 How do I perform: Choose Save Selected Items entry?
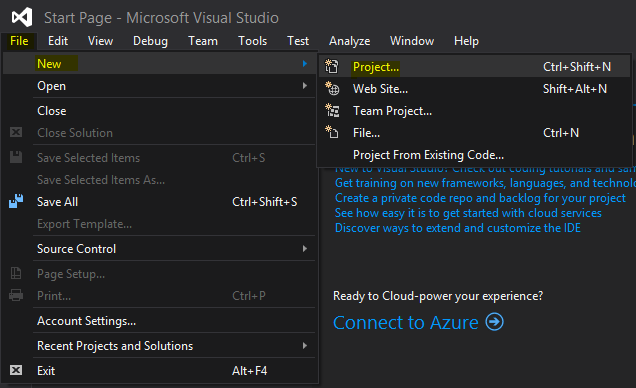click(x=159, y=158)
